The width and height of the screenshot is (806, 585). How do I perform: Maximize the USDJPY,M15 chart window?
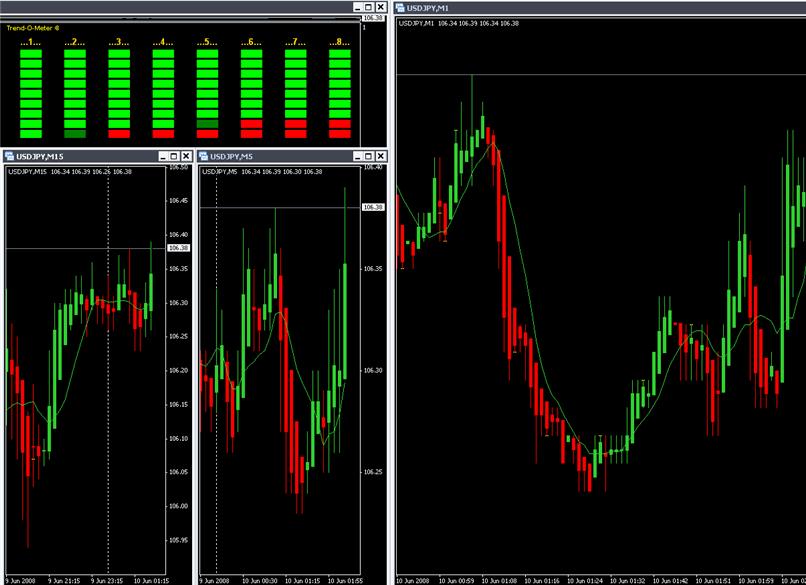click(x=173, y=156)
